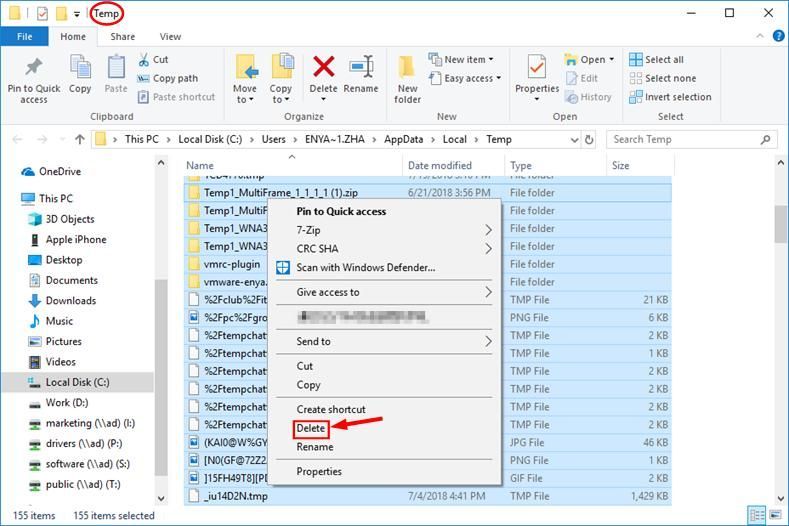
Task: Expand the address bar history dropdown
Action: 574,140
